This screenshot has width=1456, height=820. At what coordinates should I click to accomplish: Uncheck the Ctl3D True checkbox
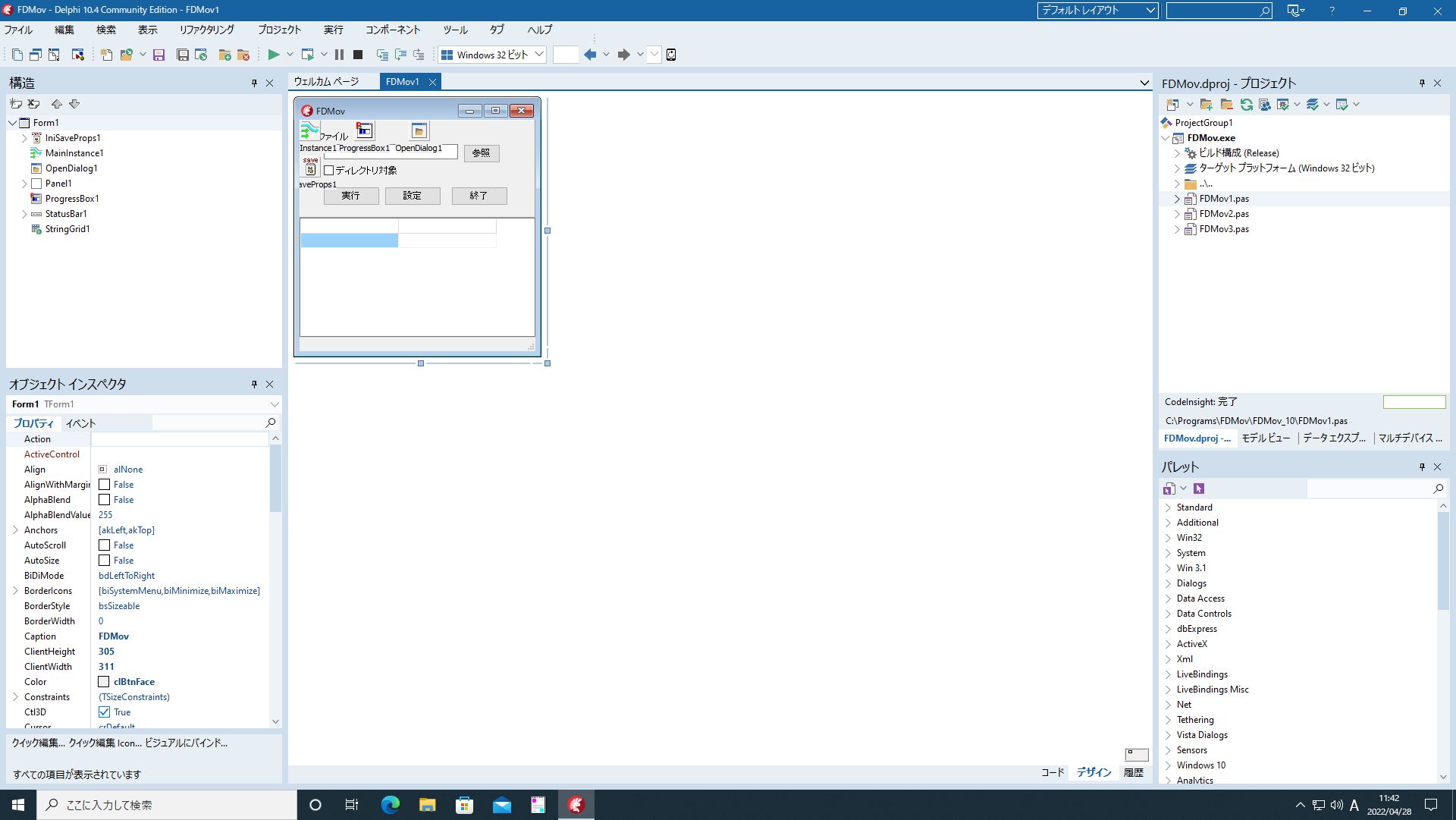point(105,712)
